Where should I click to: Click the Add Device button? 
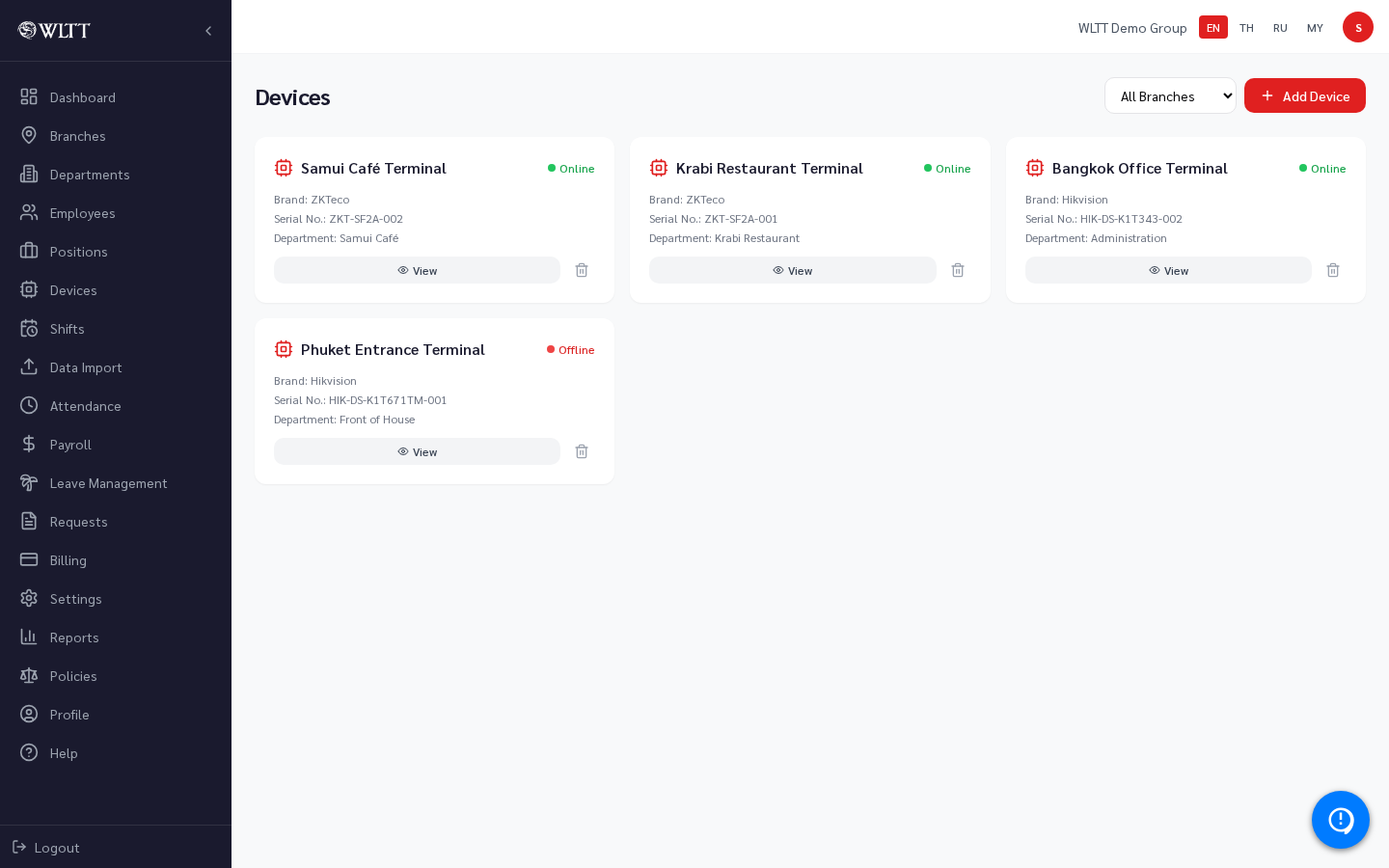click(x=1305, y=95)
